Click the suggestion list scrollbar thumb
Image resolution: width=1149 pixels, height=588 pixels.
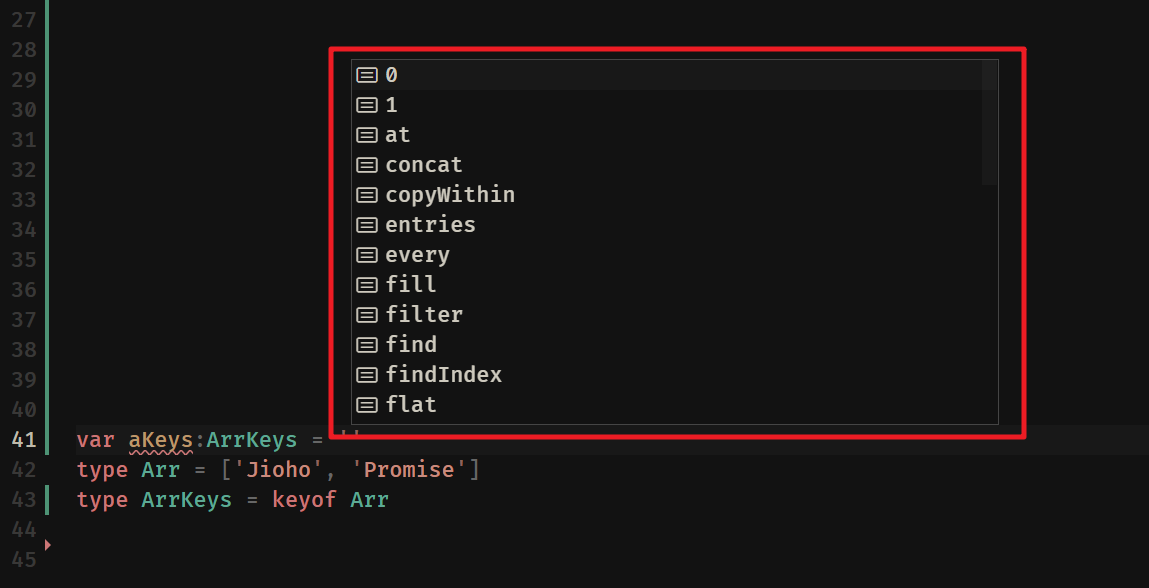tap(989, 122)
